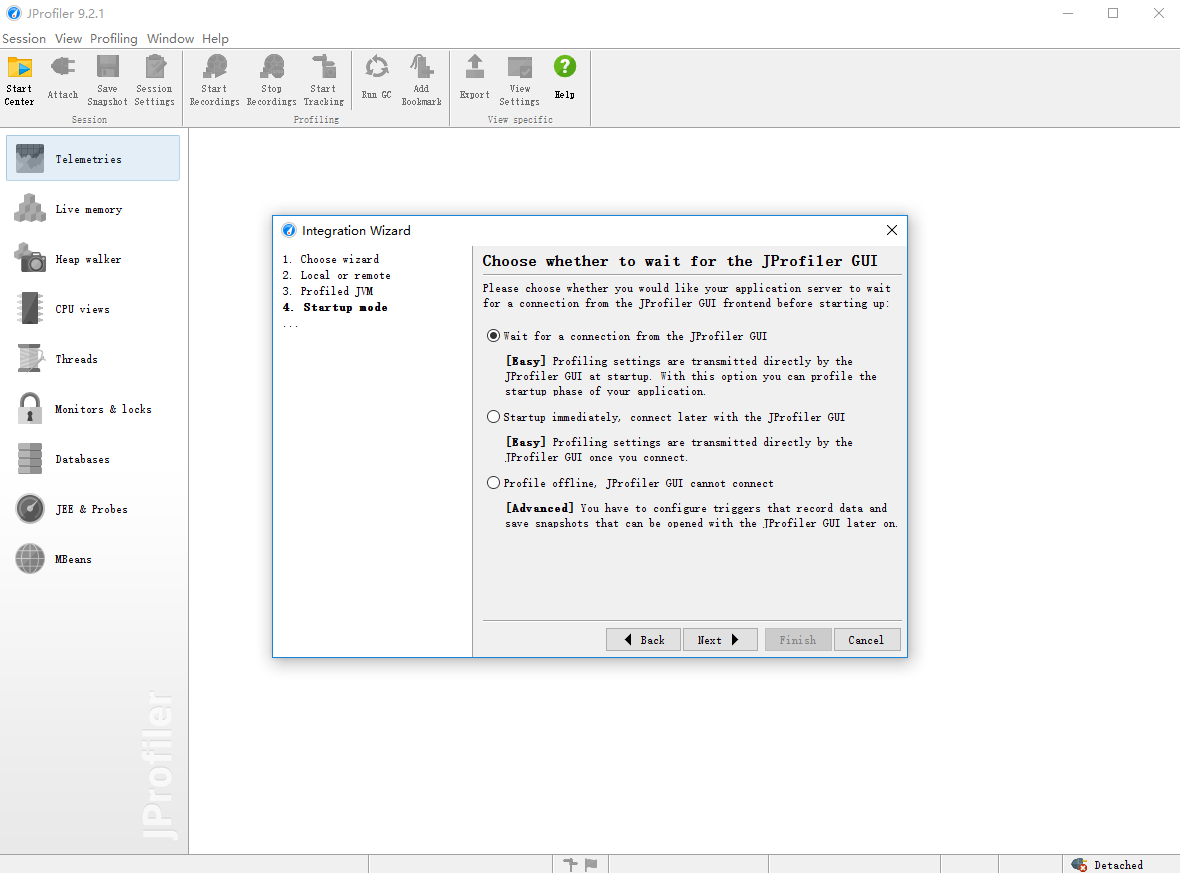Choose Startup immediately, connect later option
Viewport: 1180px width, 873px height.
click(x=494, y=417)
